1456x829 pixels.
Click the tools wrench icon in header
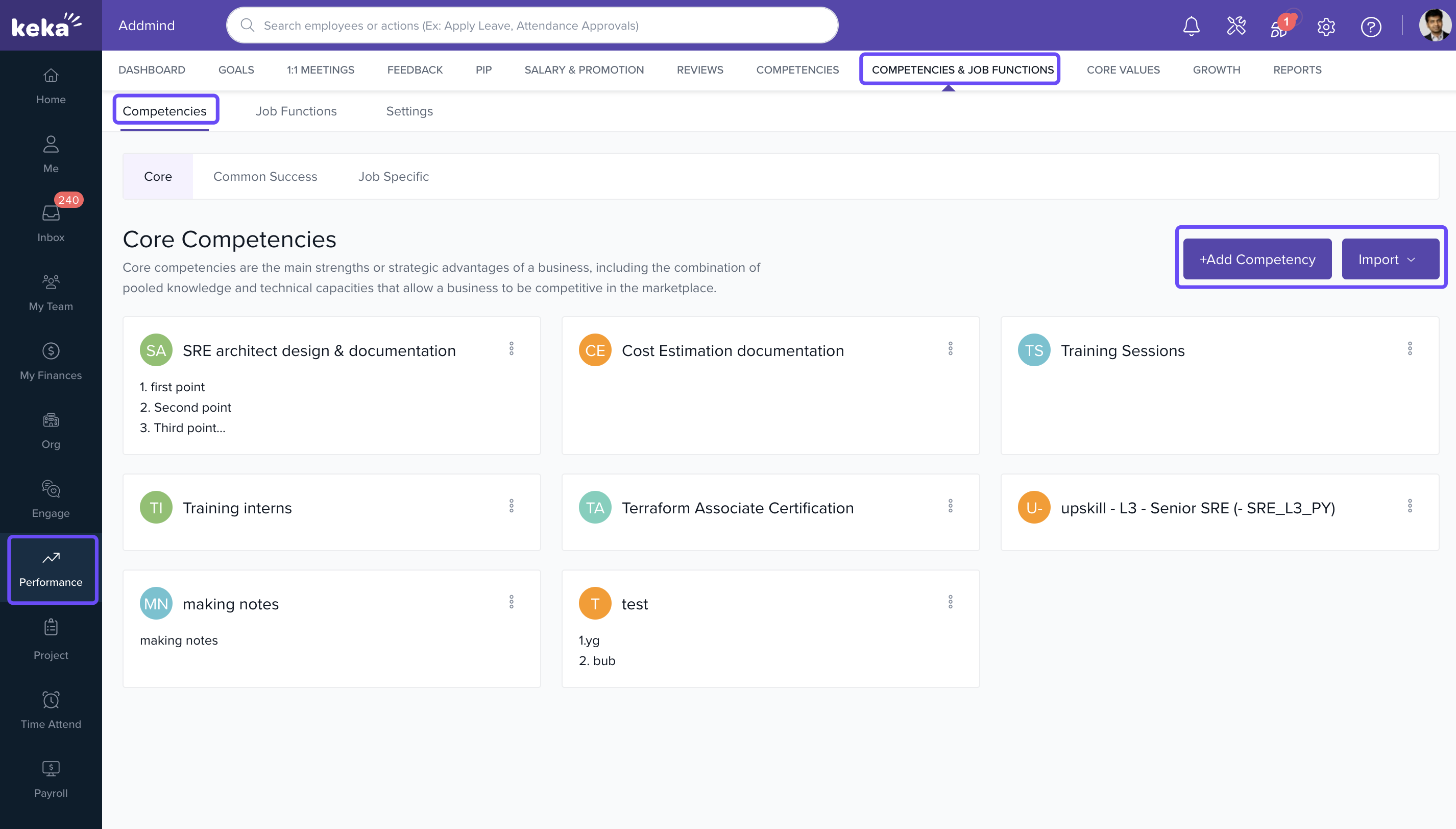1236,26
